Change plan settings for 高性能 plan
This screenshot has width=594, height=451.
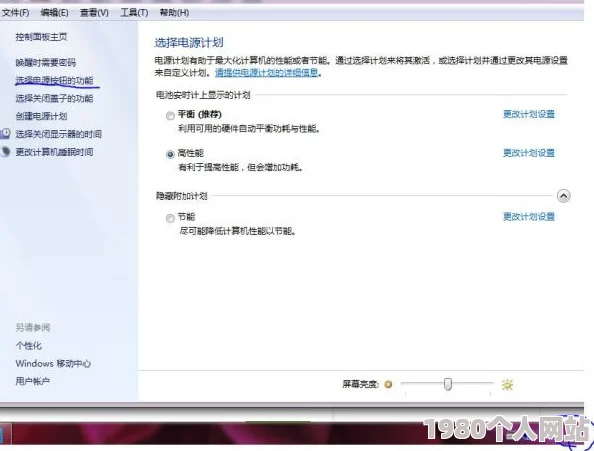[x=529, y=153]
